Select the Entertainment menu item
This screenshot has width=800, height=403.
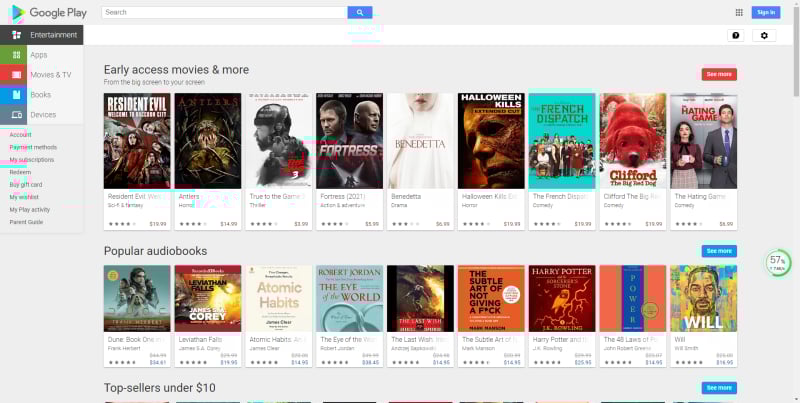coord(52,35)
